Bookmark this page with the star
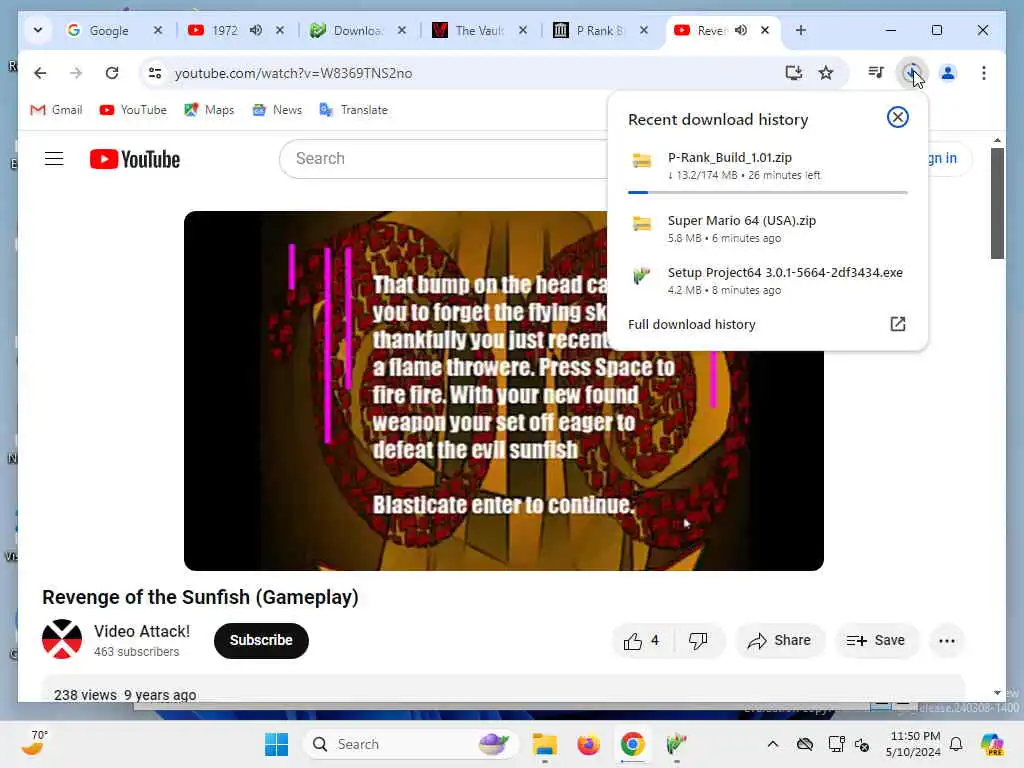 (826, 73)
